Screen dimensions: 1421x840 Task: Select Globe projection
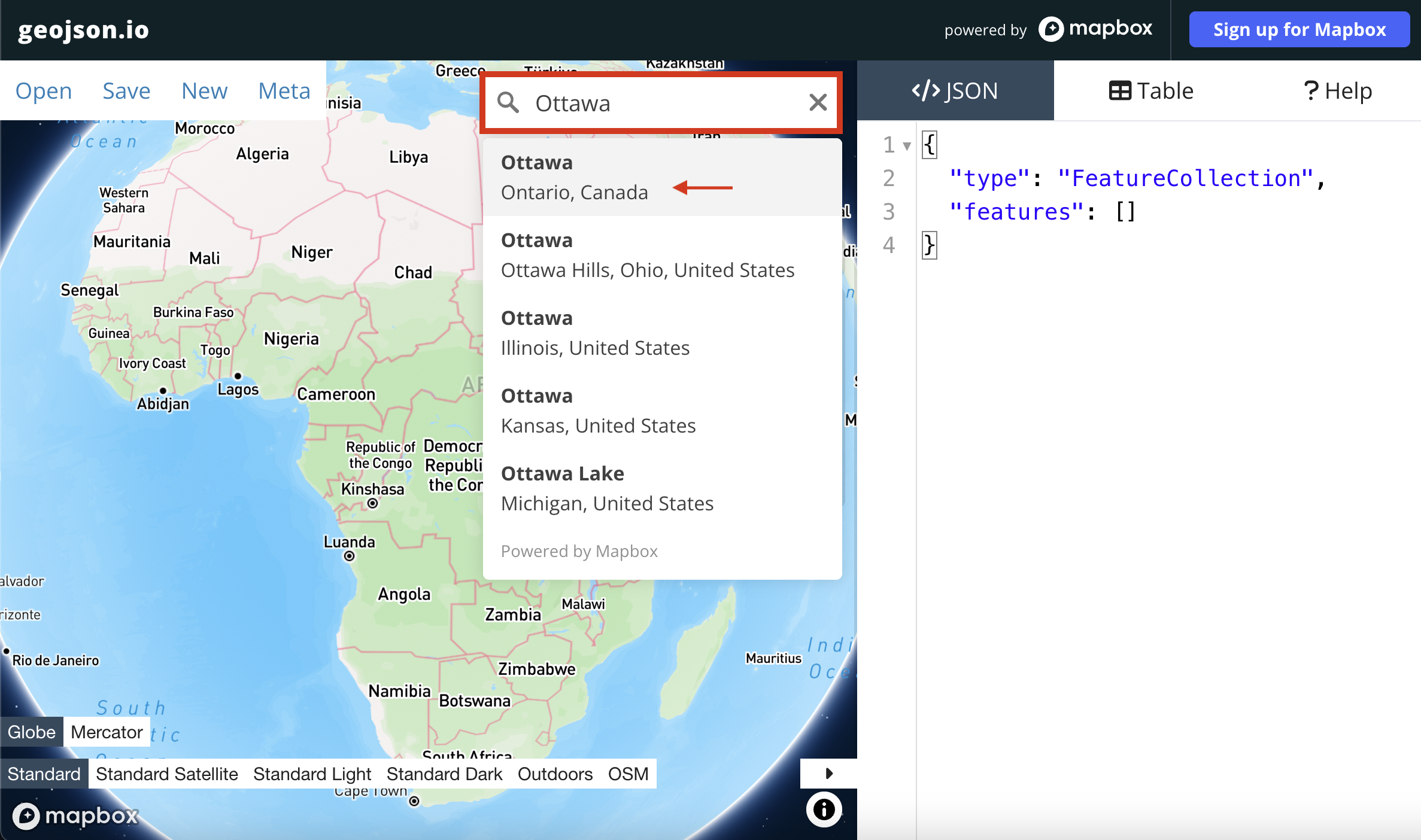tap(32, 732)
